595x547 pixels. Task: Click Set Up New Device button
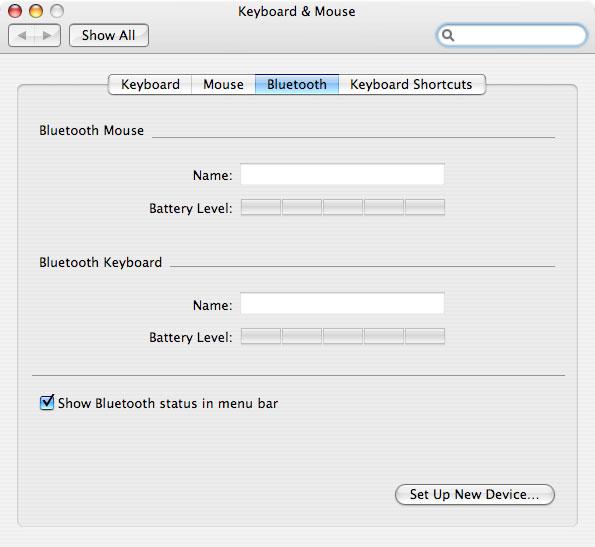475,494
